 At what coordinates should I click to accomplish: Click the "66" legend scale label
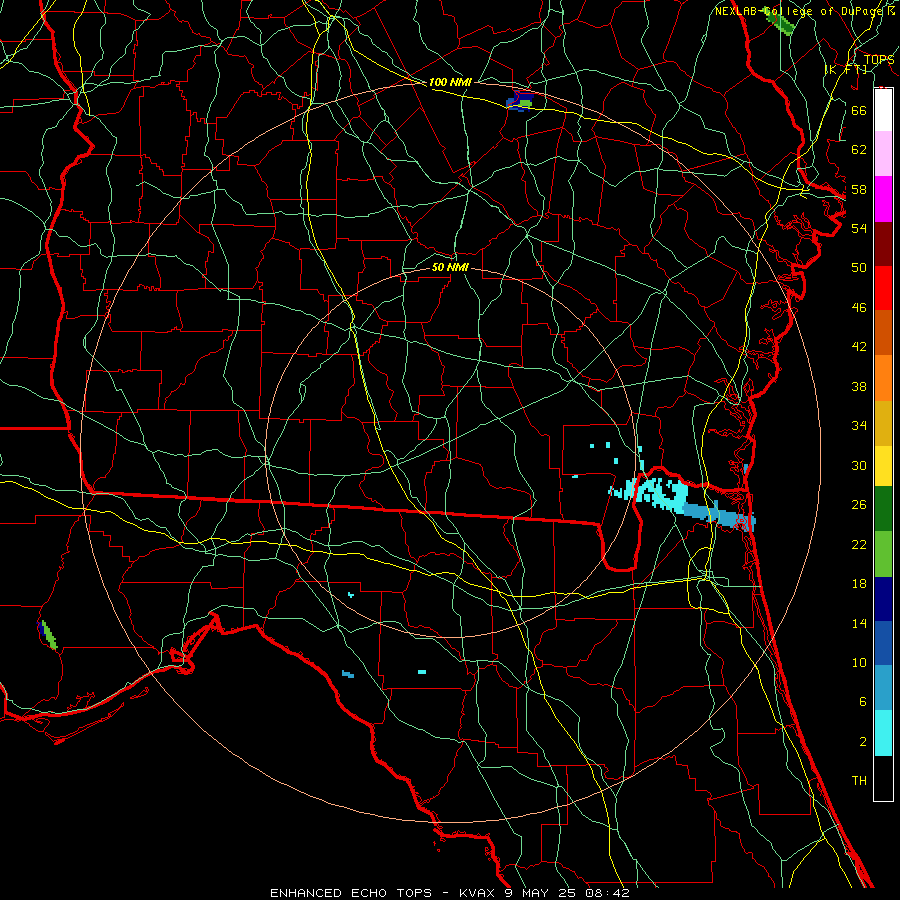[x=859, y=110]
